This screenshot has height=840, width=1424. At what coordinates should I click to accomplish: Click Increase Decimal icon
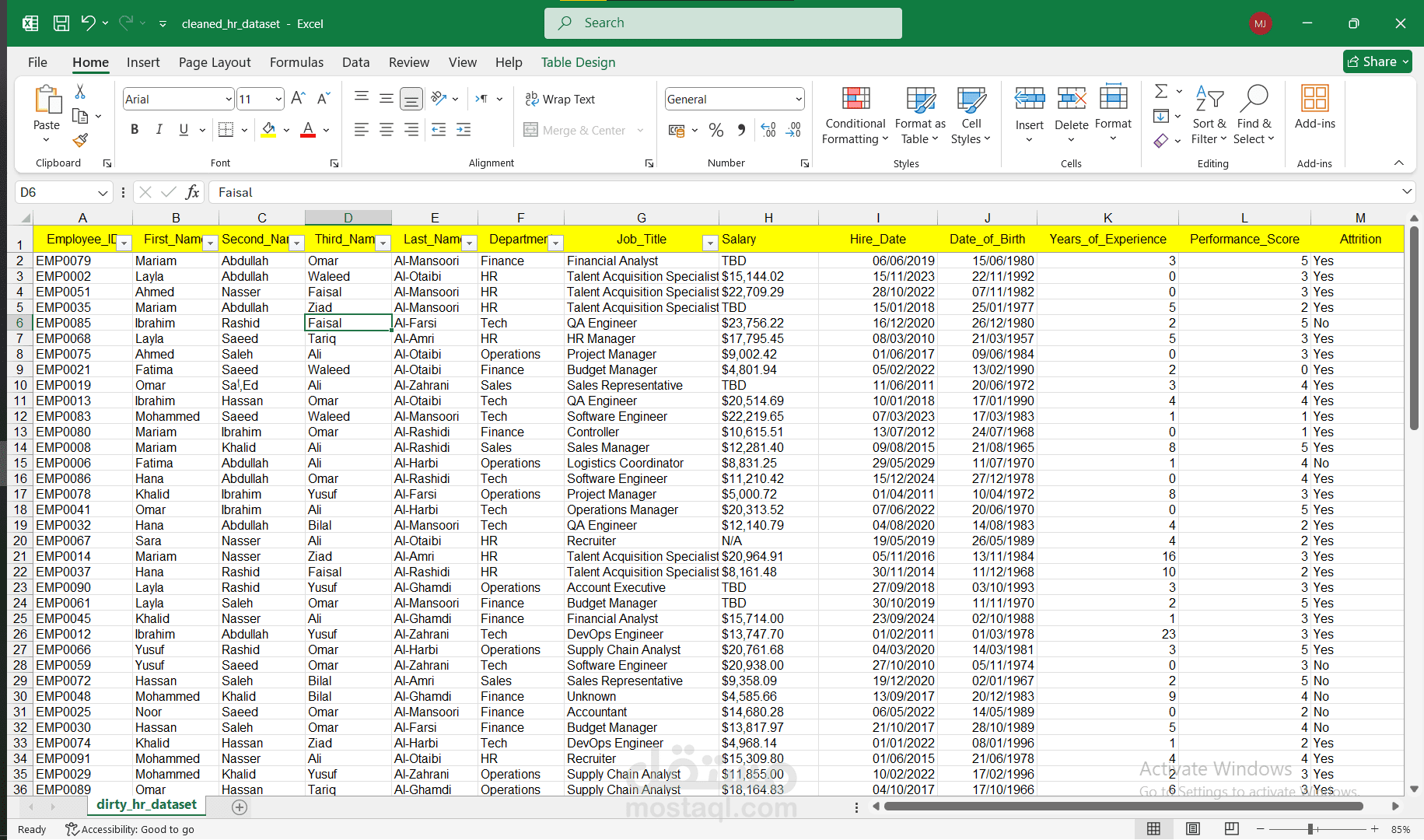coord(768,130)
